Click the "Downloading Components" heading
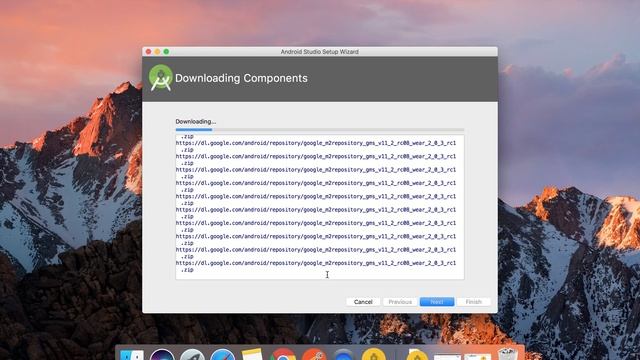This screenshot has height=360, width=640. click(241, 78)
